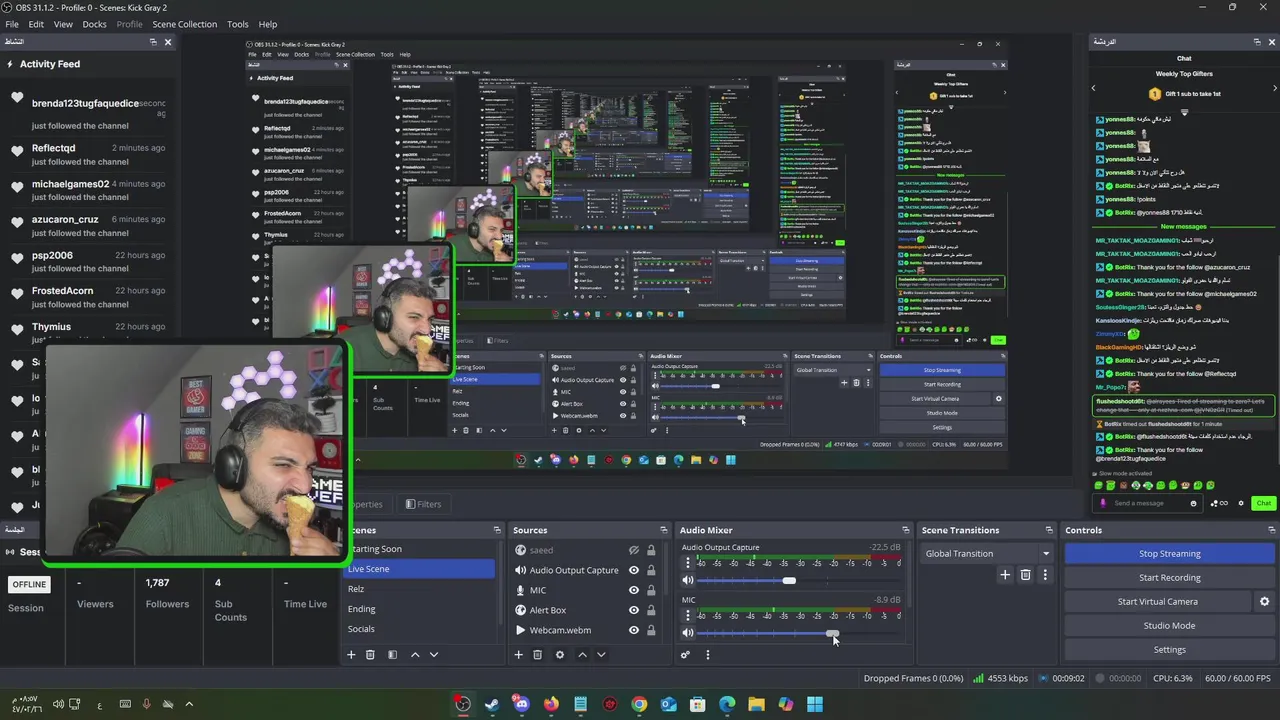Open the View menu
The width and height of the screenshot is (1280, 720).
[x=63, y=24]
